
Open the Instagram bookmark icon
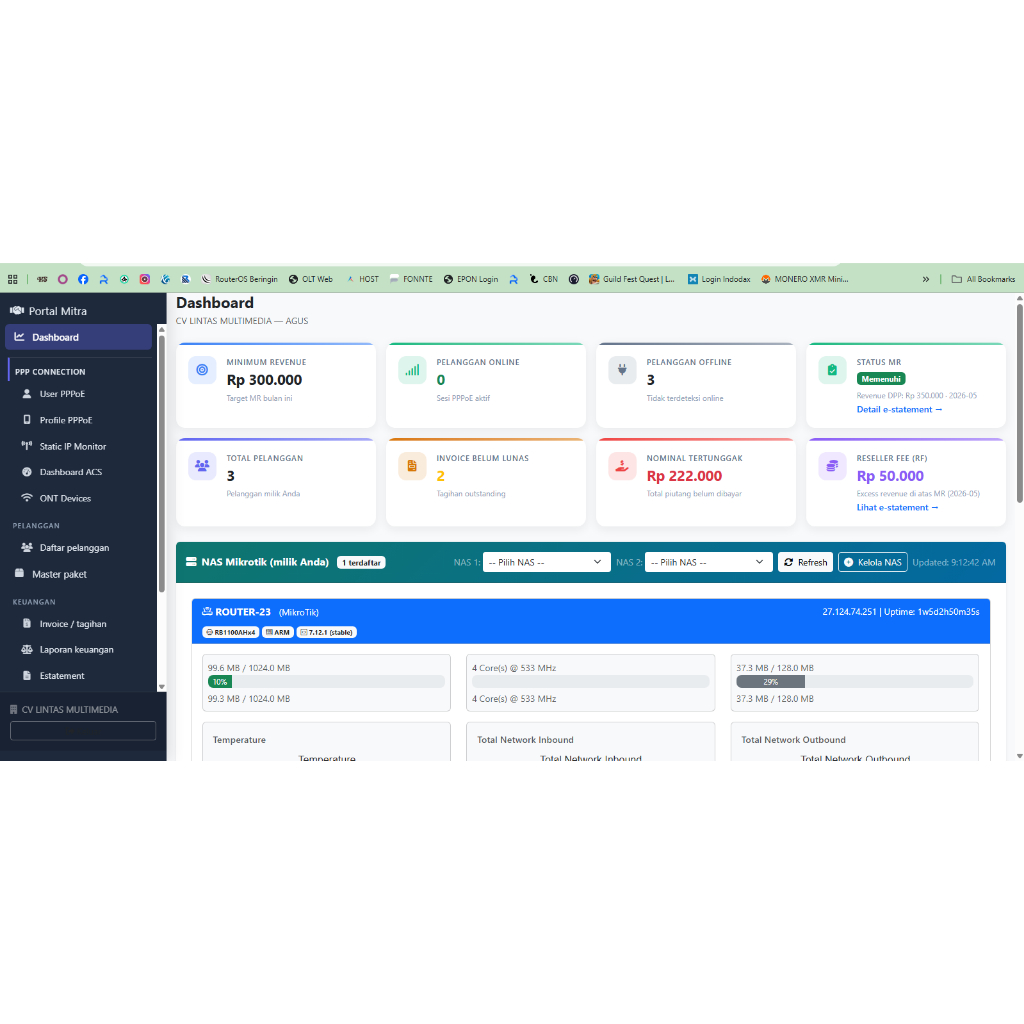(x=145, y=280)
